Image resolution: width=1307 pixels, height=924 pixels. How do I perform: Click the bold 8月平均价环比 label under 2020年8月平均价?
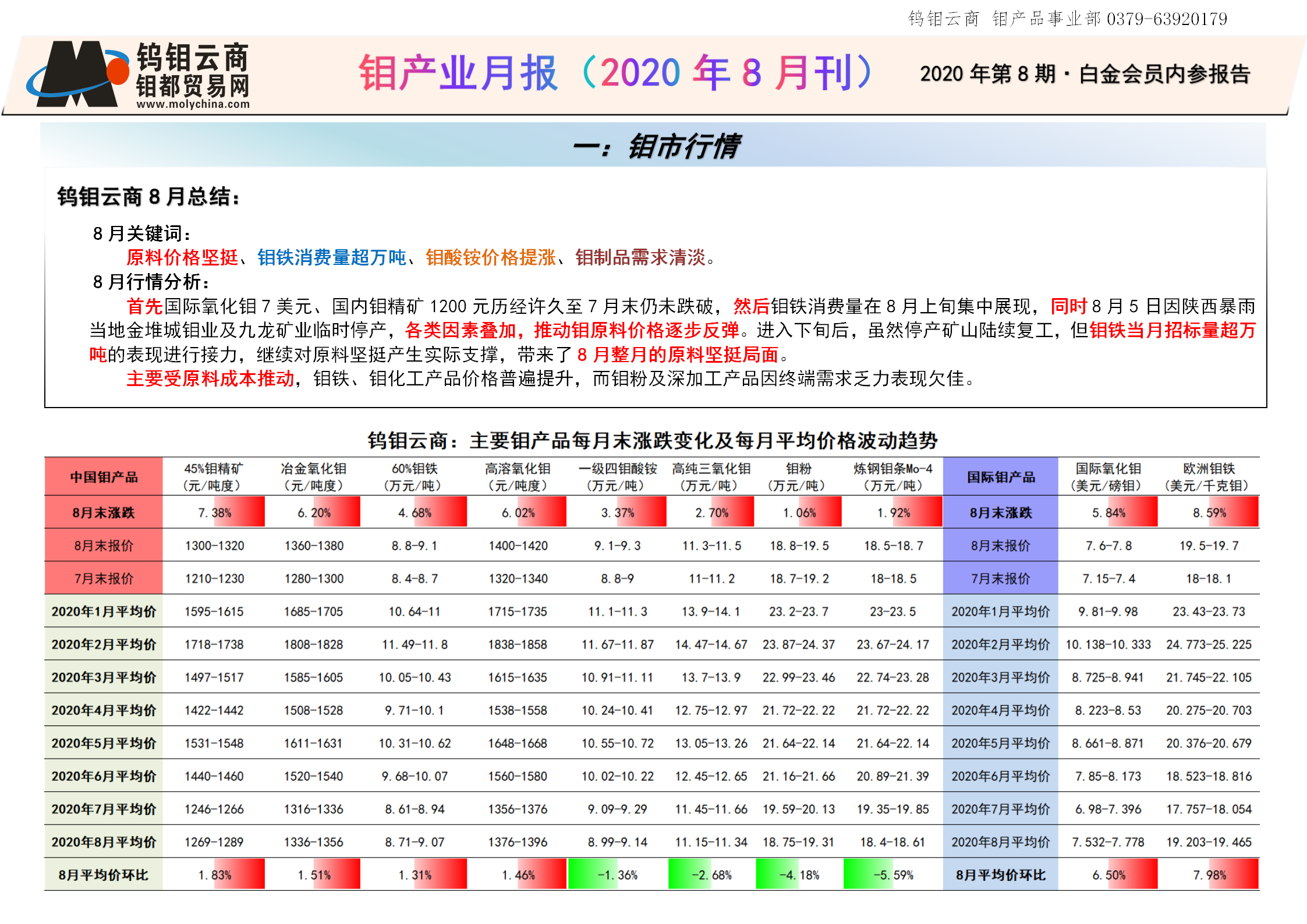pyautogui.click(x=104, y=875)
